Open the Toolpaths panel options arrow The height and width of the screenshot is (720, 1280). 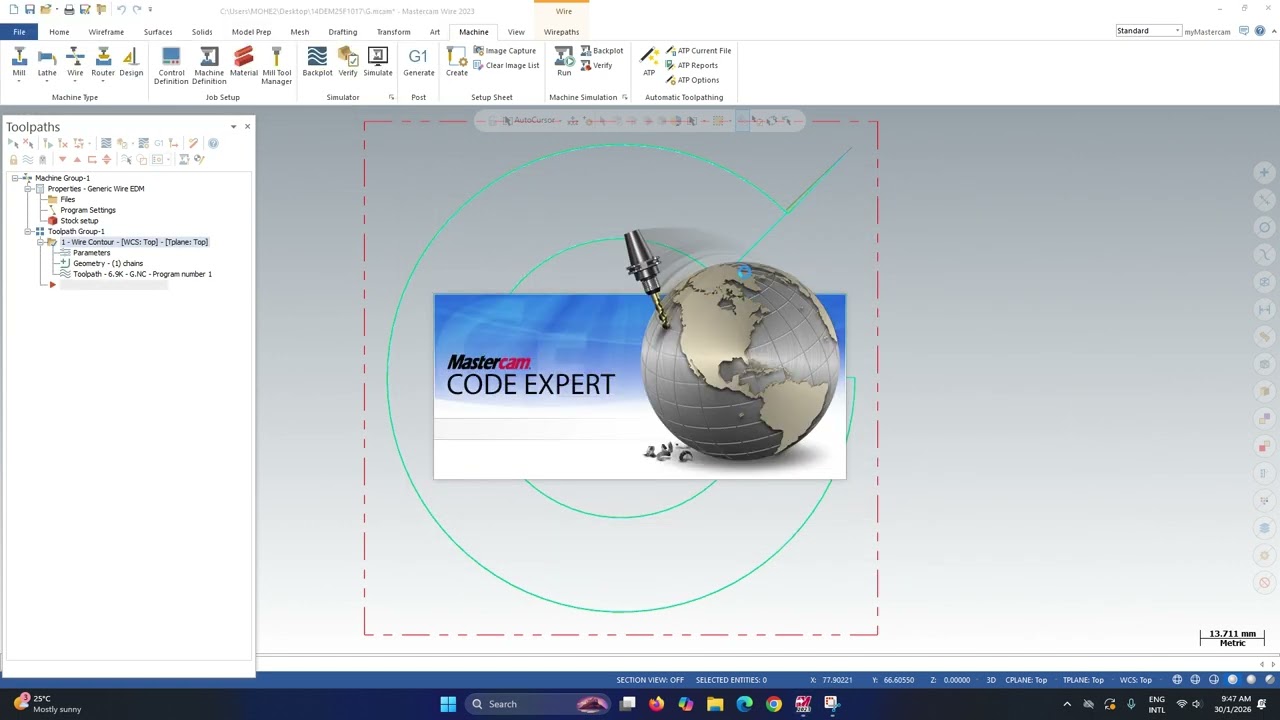233,127
